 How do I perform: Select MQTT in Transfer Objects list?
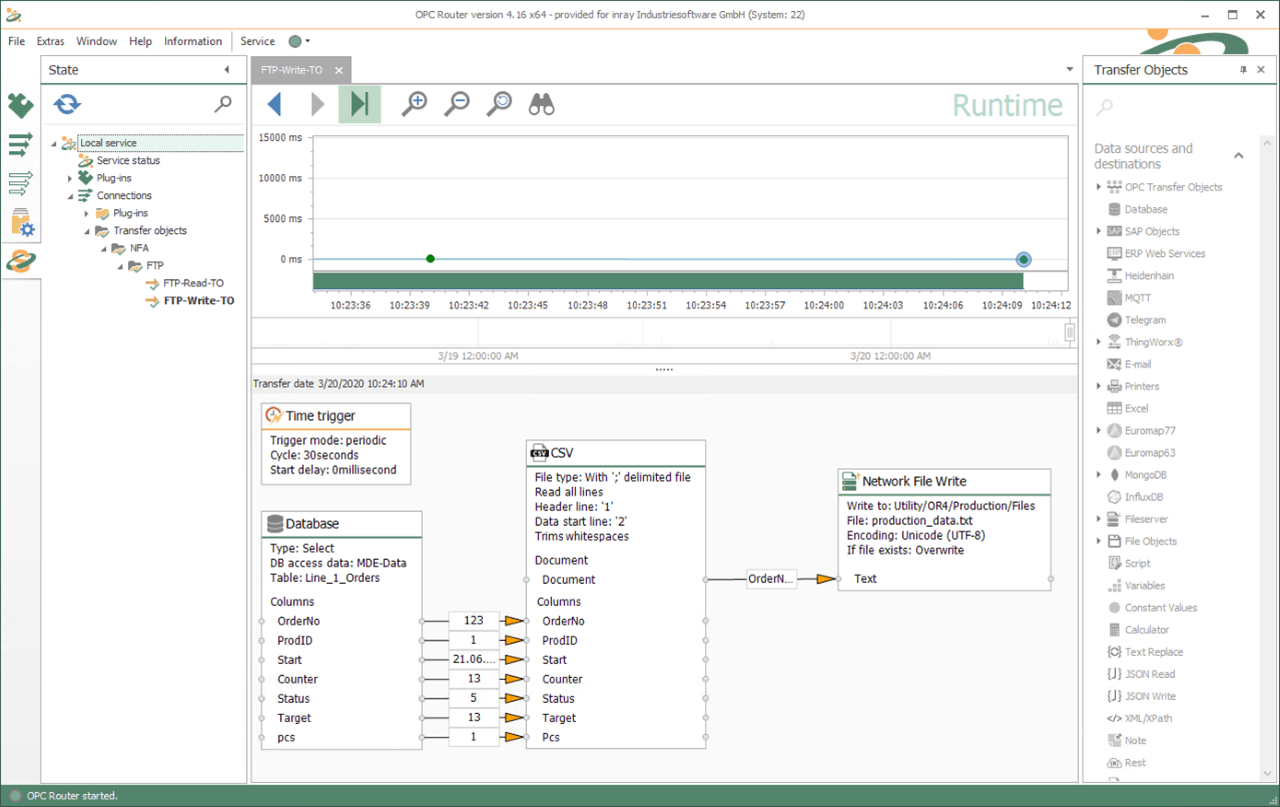click(1137, 298)
